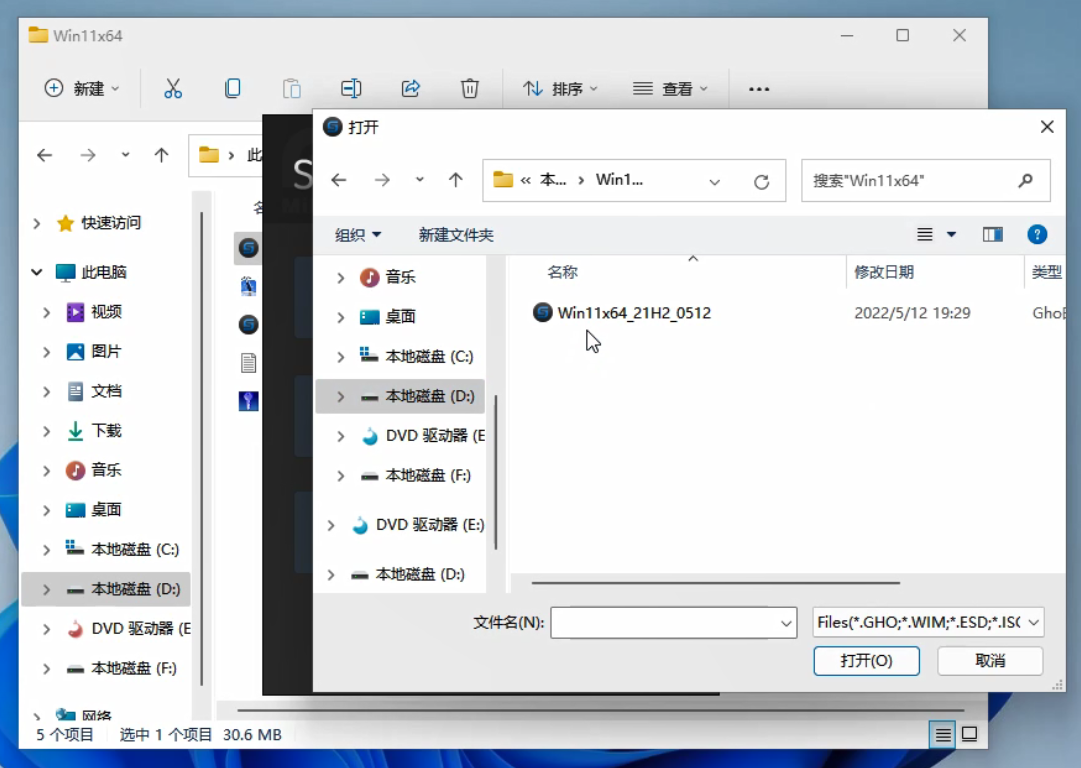Click the up-level arrow in 打开 dialog
Image resolution: width=1081 pixels, height=768 pixels.
456,181
